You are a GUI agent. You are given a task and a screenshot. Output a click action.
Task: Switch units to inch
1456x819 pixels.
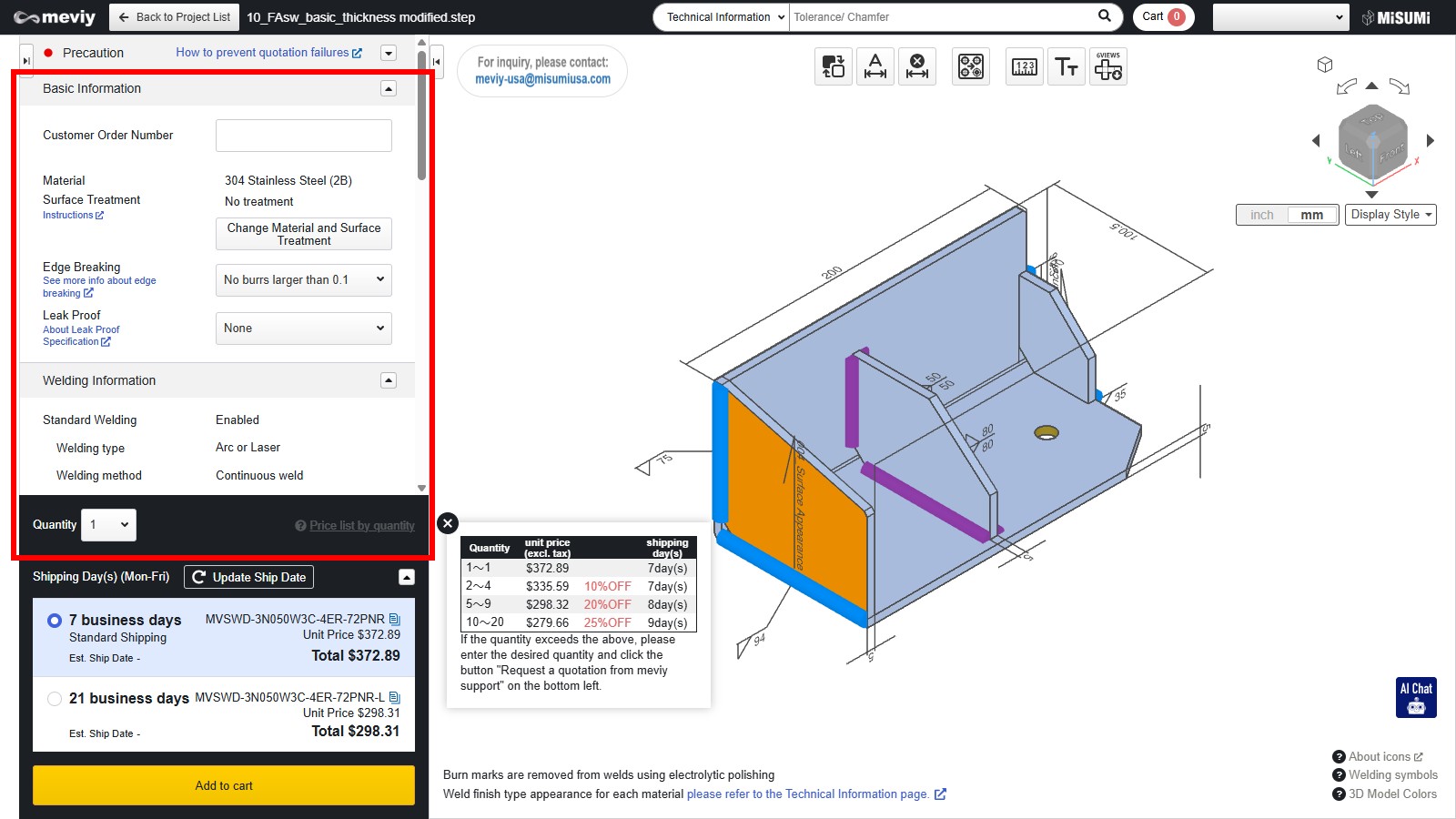coord(1261,215)
